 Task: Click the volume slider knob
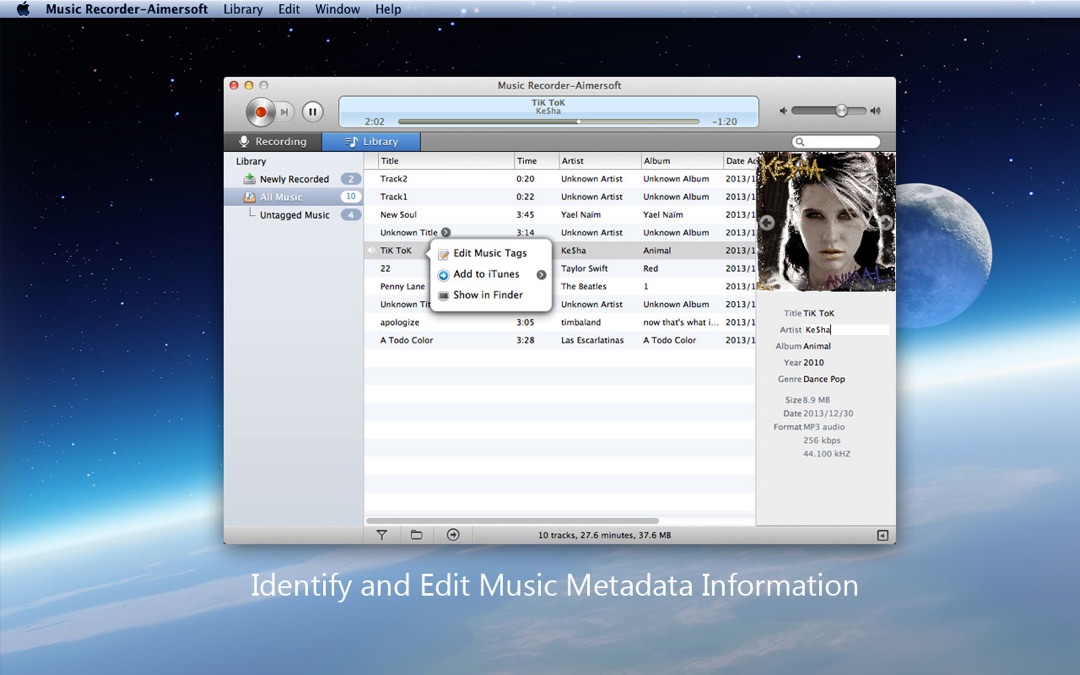coord(842,111)
